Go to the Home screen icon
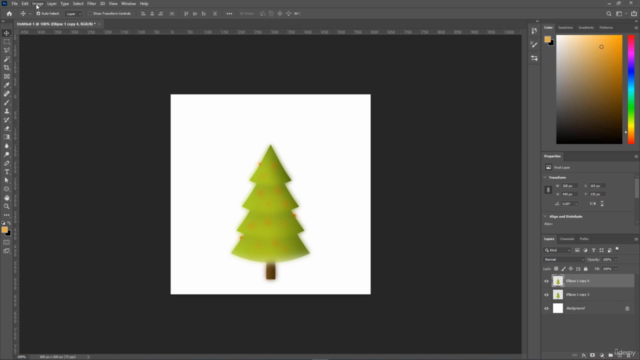Viewport: 640px width, 360px height. [x=9, y=13]
